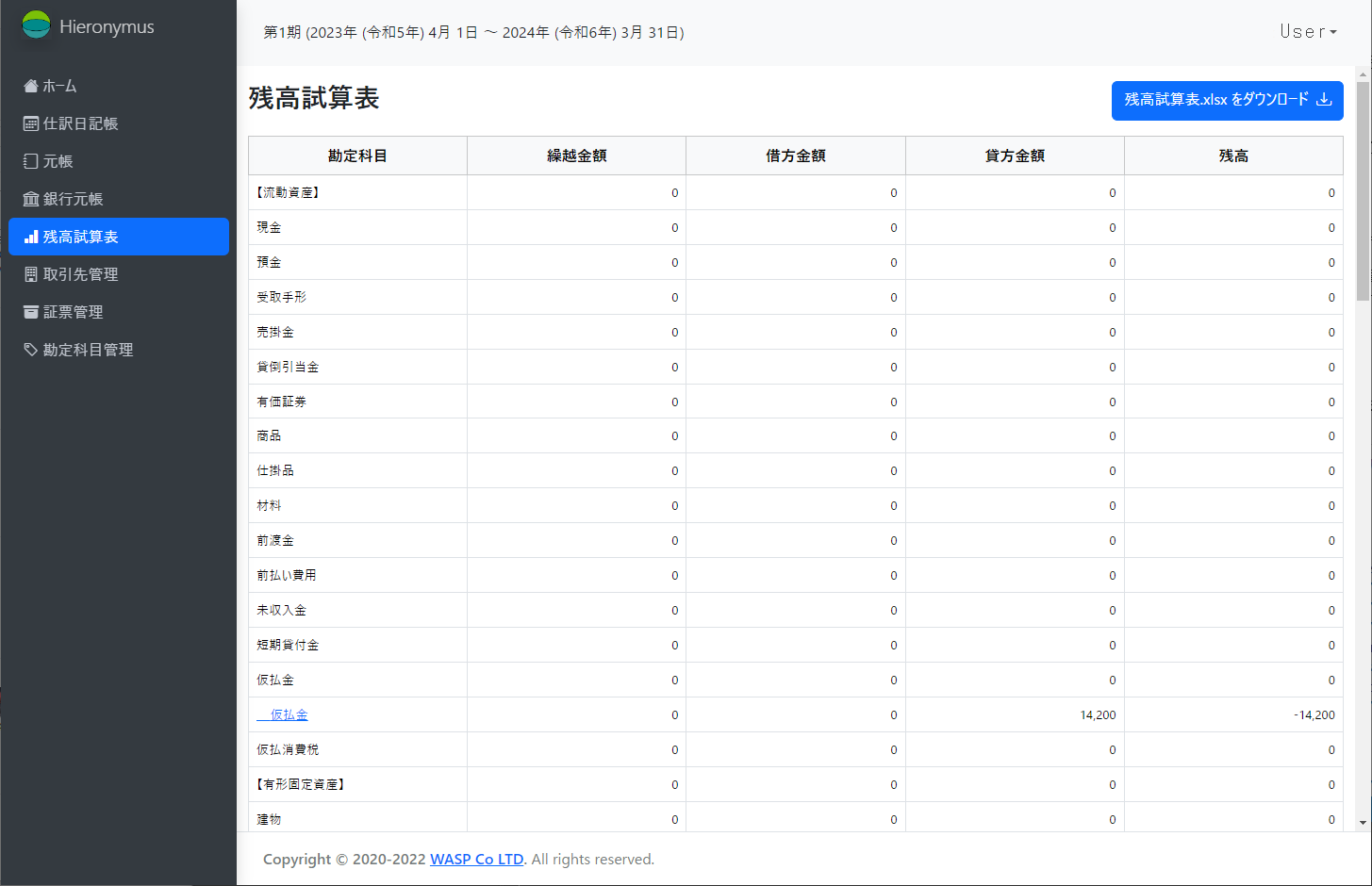Open the User dropdown menu
The height and width of the screenshot is (886, 1372).
click(x=1308, y=32)
